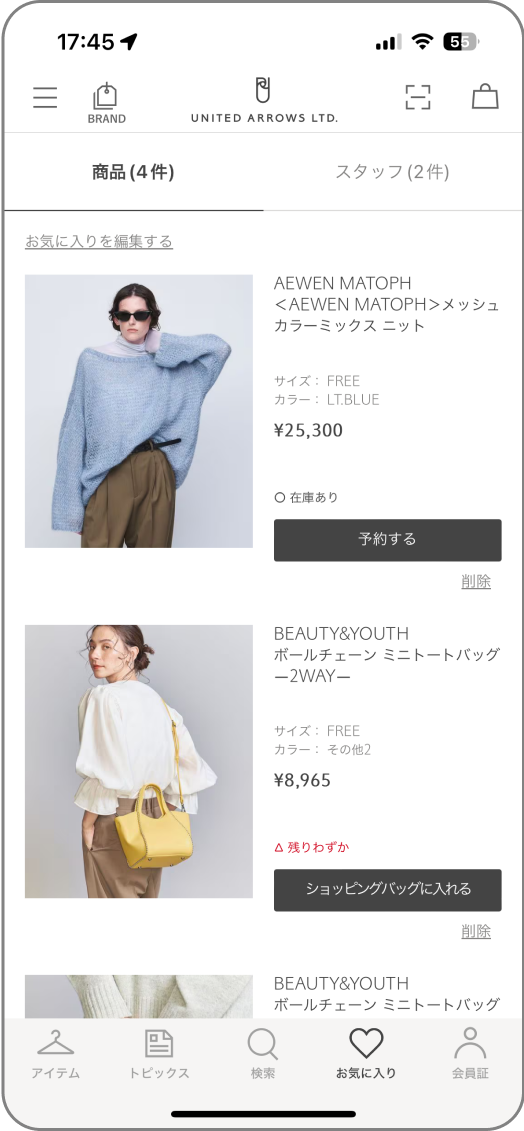Tap the 検索 magnifier icon
The height and width of the screenshot is (1131, 524).
(263, 1054)
